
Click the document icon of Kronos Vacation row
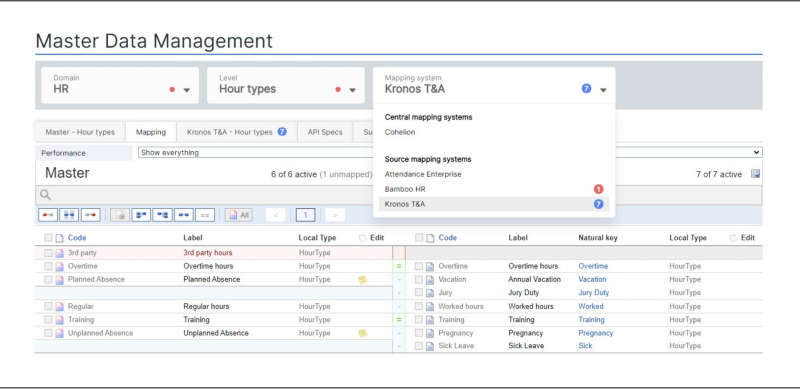[430, 279]
